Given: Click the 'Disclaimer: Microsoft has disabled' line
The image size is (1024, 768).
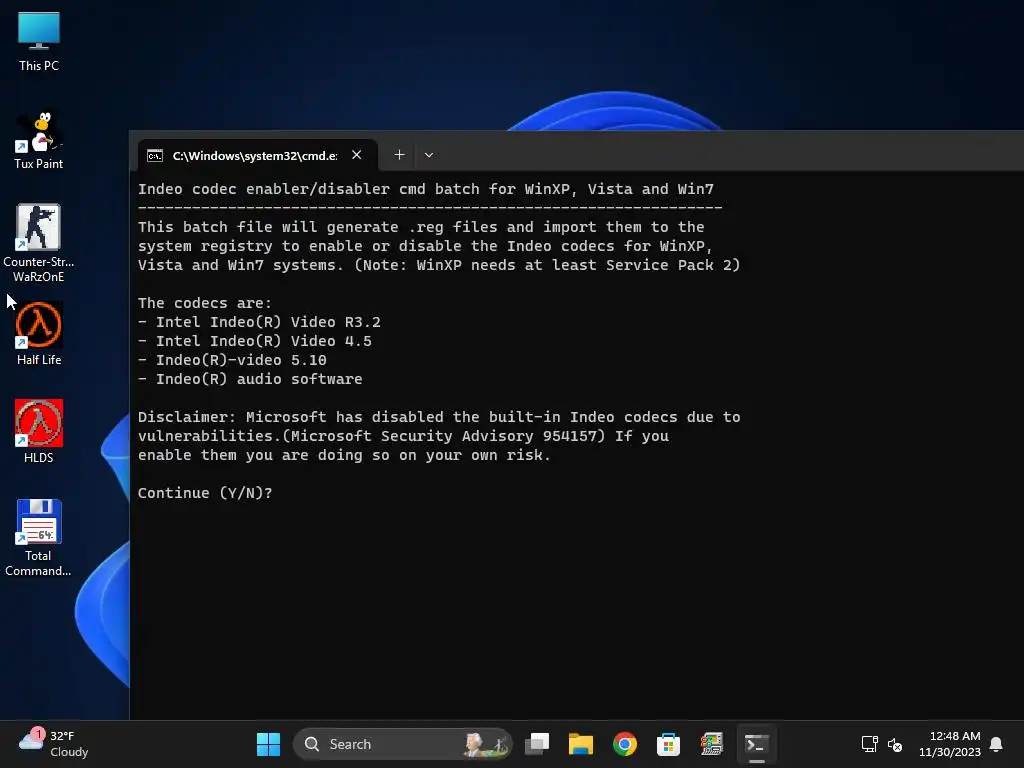Looking at the screenshot, I should point(439,417).
